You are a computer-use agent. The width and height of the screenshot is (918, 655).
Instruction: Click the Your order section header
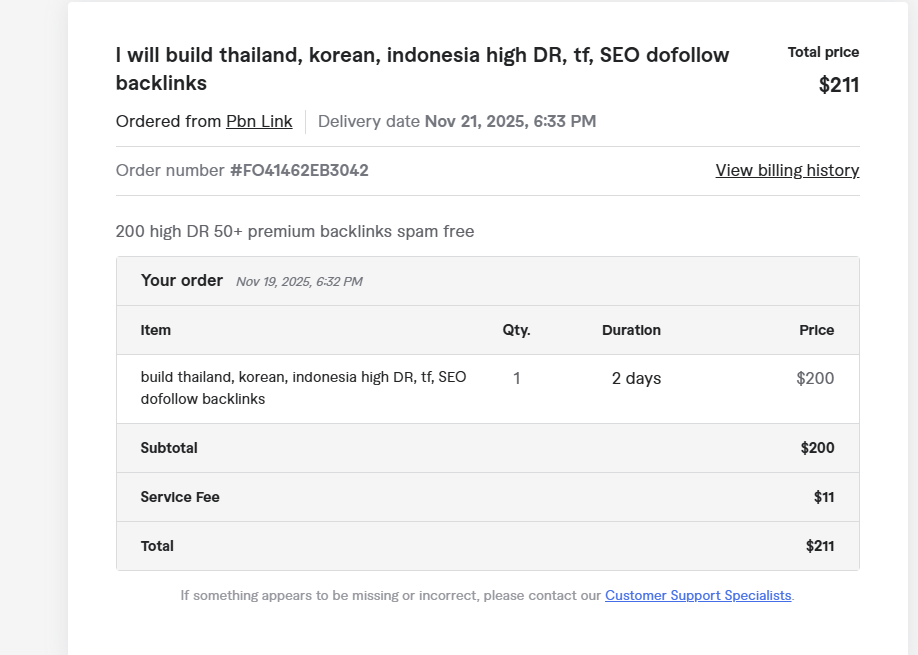tap(182, 281)
